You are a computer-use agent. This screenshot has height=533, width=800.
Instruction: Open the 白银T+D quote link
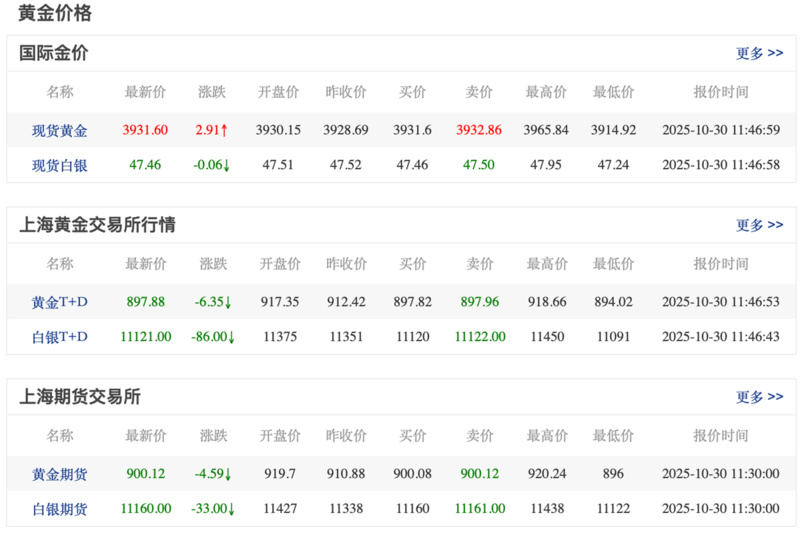coord(60,337)
